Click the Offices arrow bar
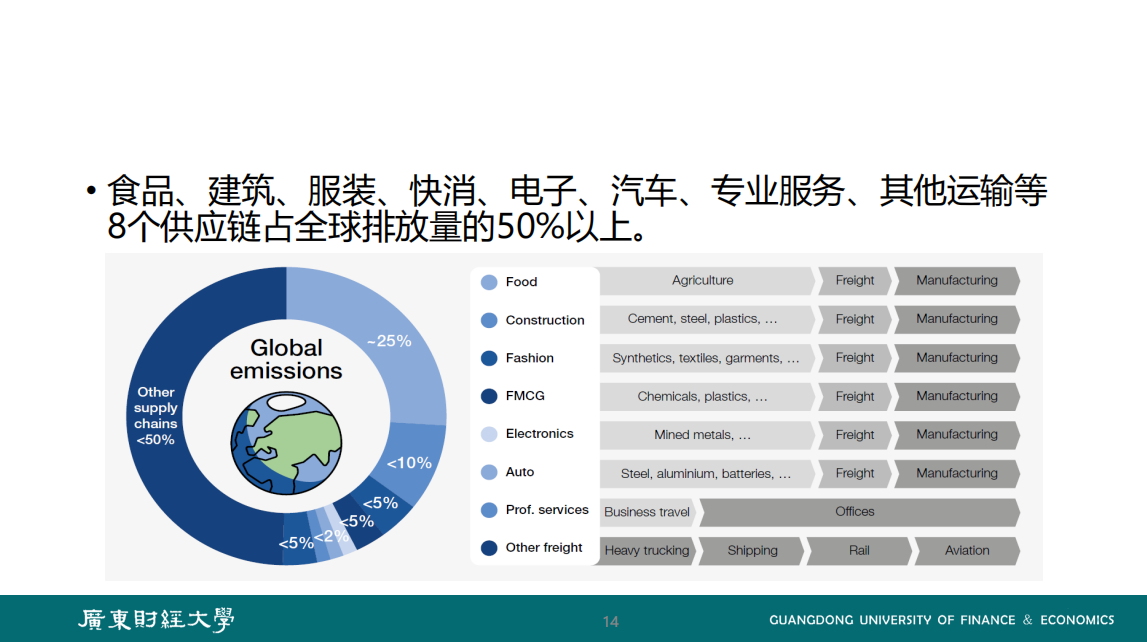This screenshot has width=1147, height=642. tap(856, 512)
